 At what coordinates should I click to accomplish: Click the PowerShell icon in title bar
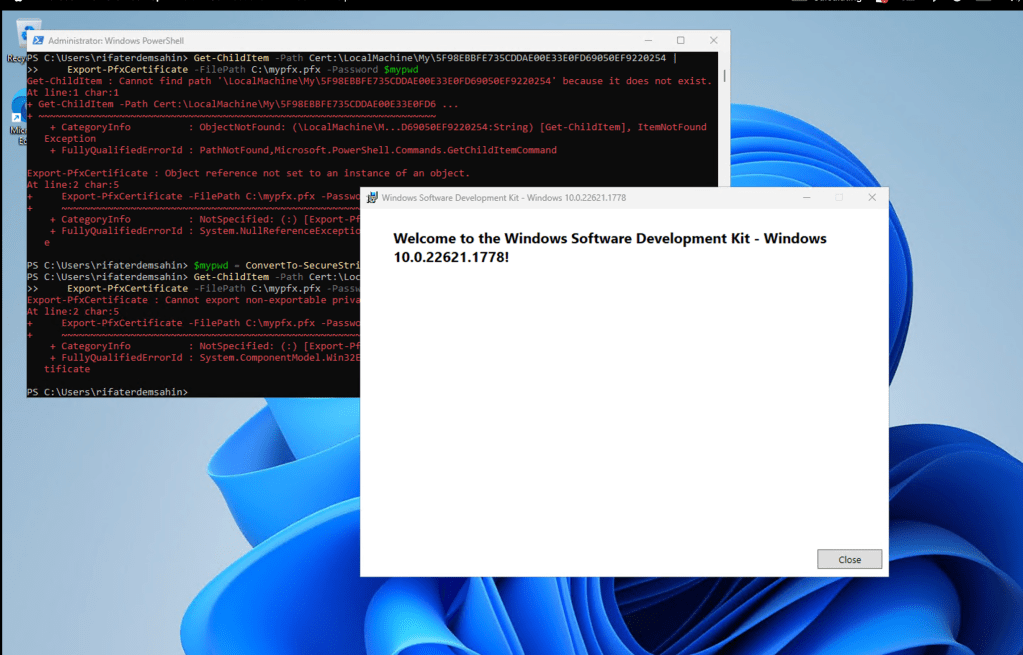tap(38, 40)
